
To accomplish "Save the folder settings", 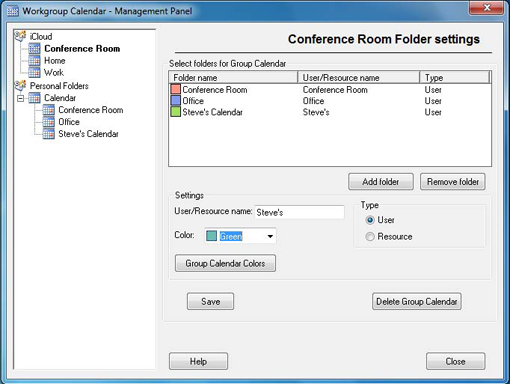I will pos(210,301).
